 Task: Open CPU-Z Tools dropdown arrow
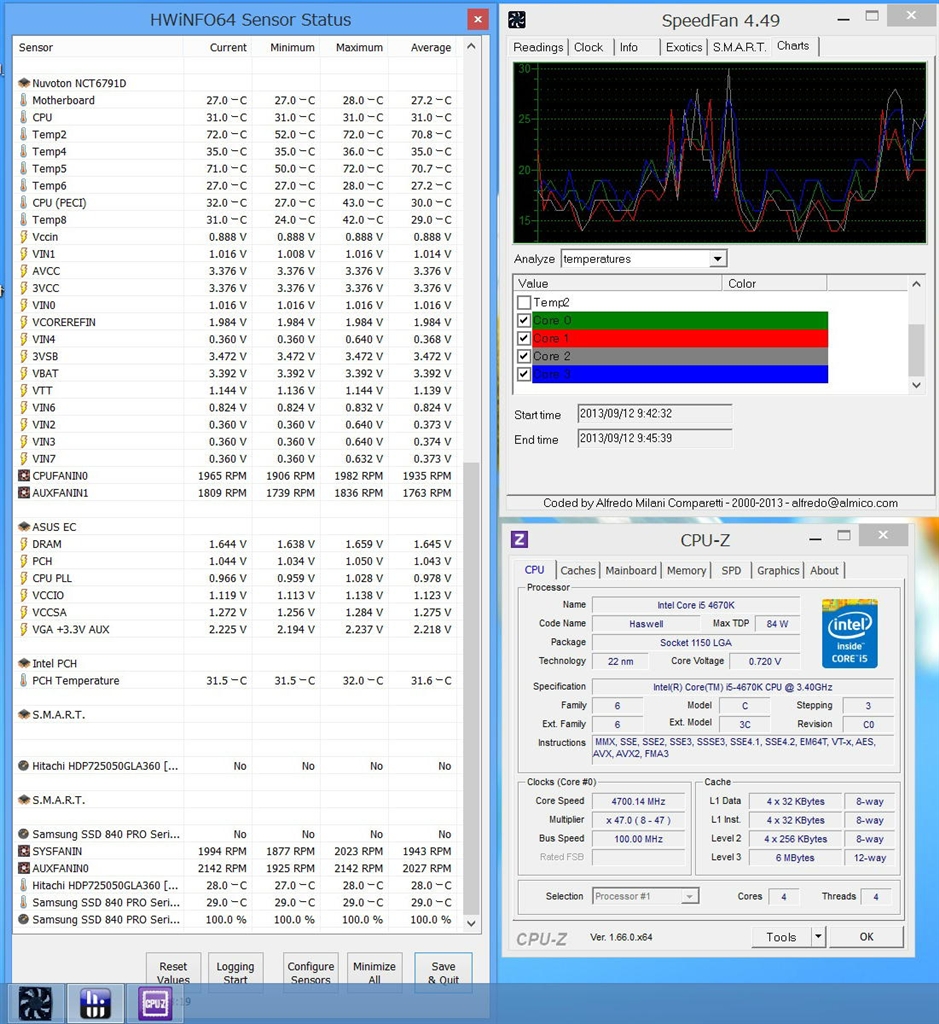click(x=818, y=936)
